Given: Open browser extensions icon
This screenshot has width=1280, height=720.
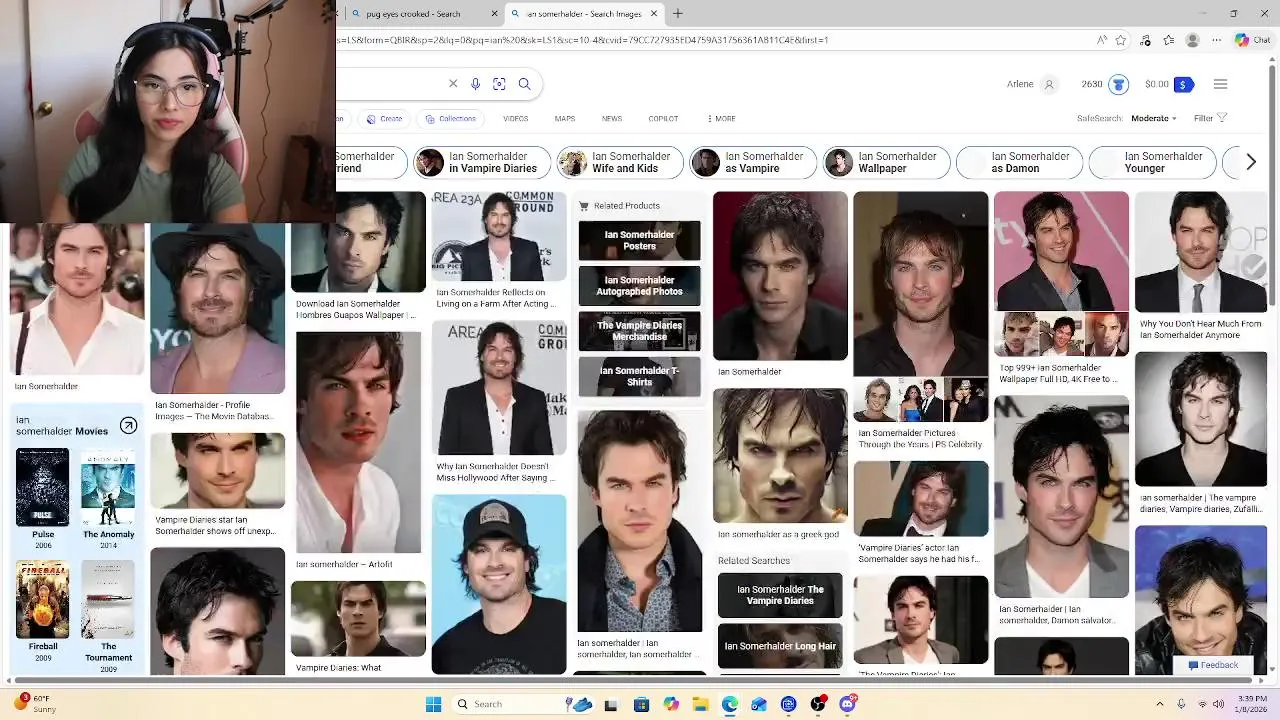Looking at the screenshot, I should [1145, 40].
